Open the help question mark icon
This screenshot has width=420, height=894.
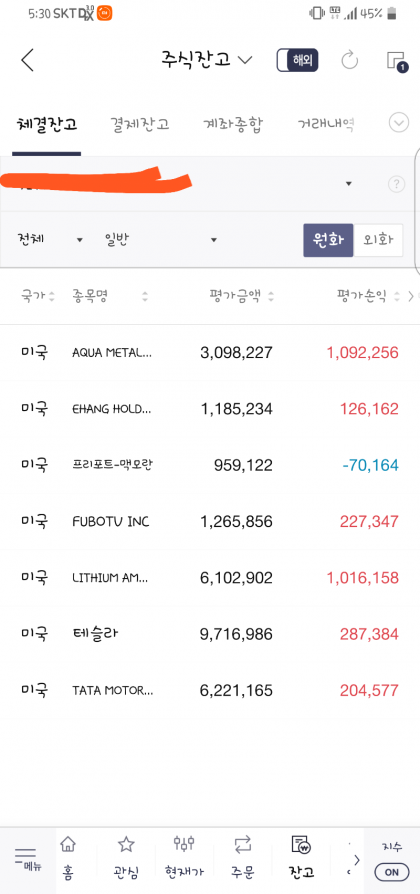pos(396,184)
